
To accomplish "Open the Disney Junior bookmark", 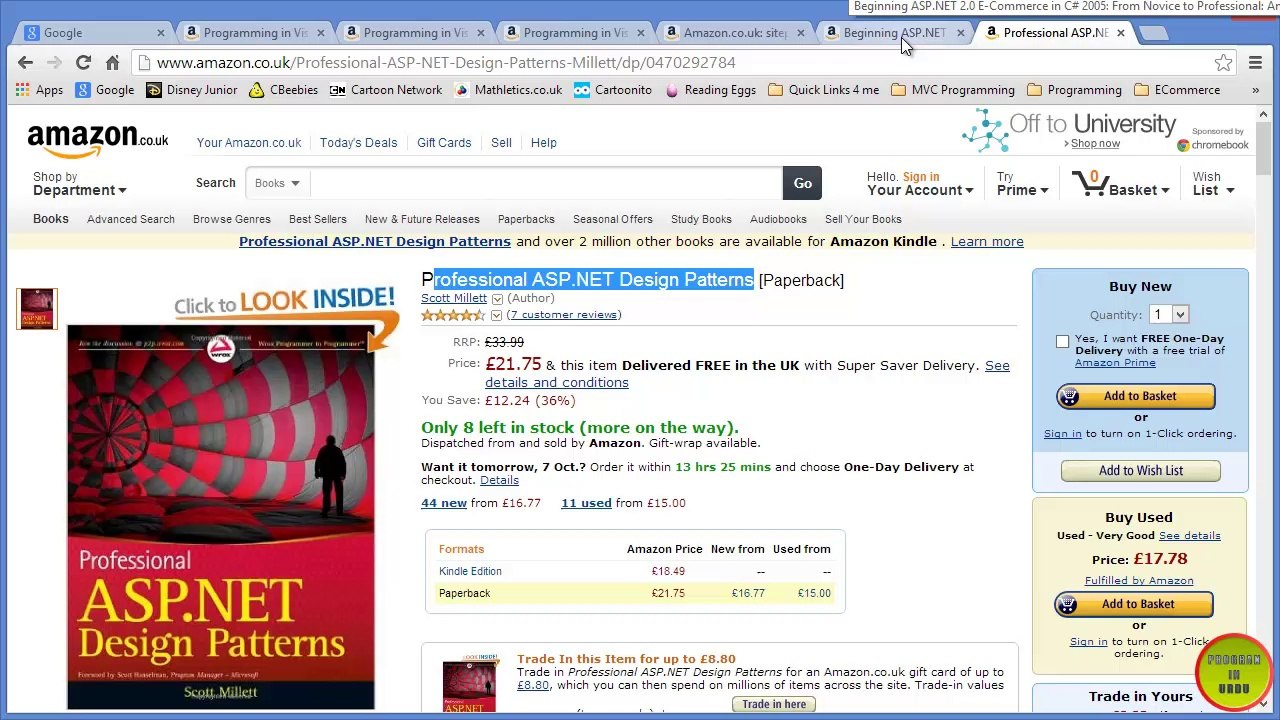I will pos(192,90).
